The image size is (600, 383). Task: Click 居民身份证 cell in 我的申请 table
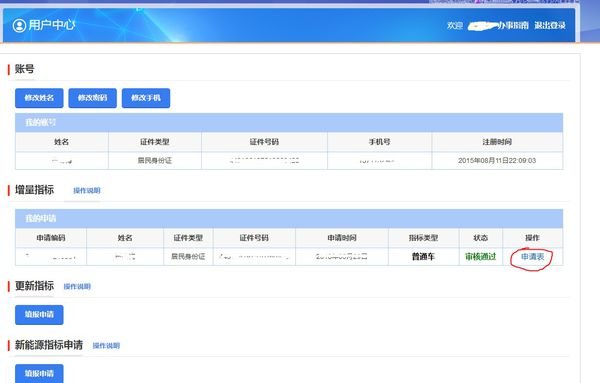point(188,257)
